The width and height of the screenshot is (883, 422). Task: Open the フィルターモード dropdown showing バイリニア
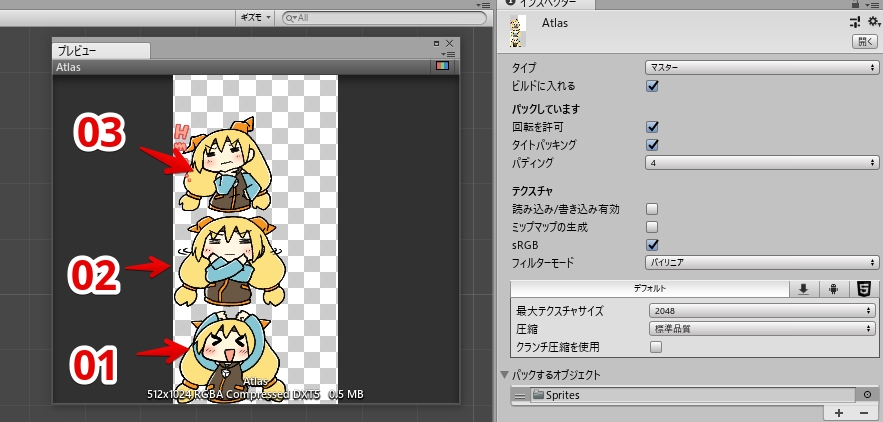tap(762, 263)
